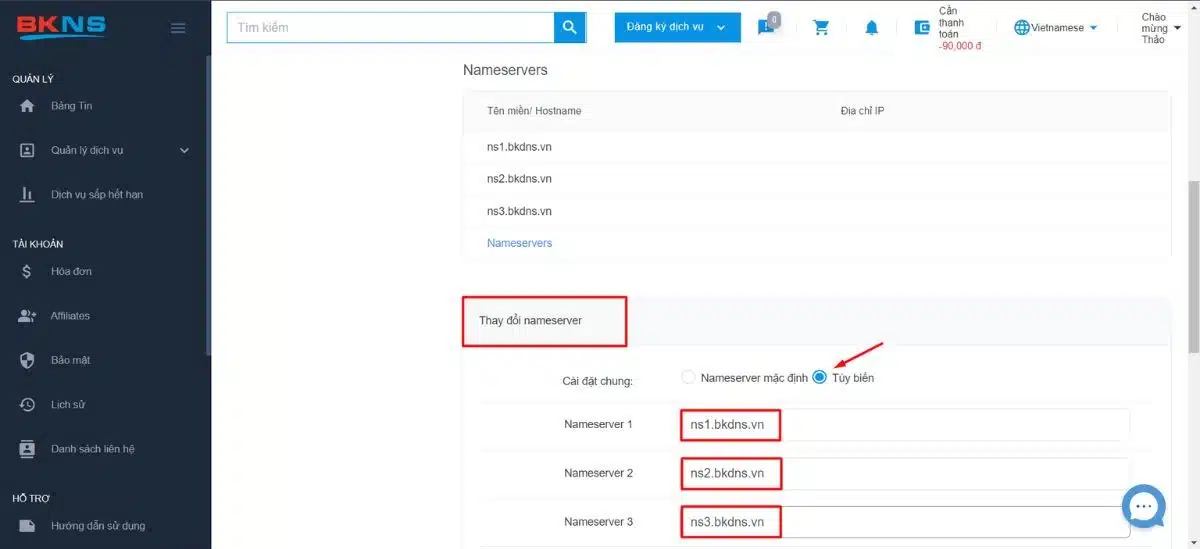This screenshot has width=1200, height=549.
Task: Click the globe language icon
Action: (1022, 28)
